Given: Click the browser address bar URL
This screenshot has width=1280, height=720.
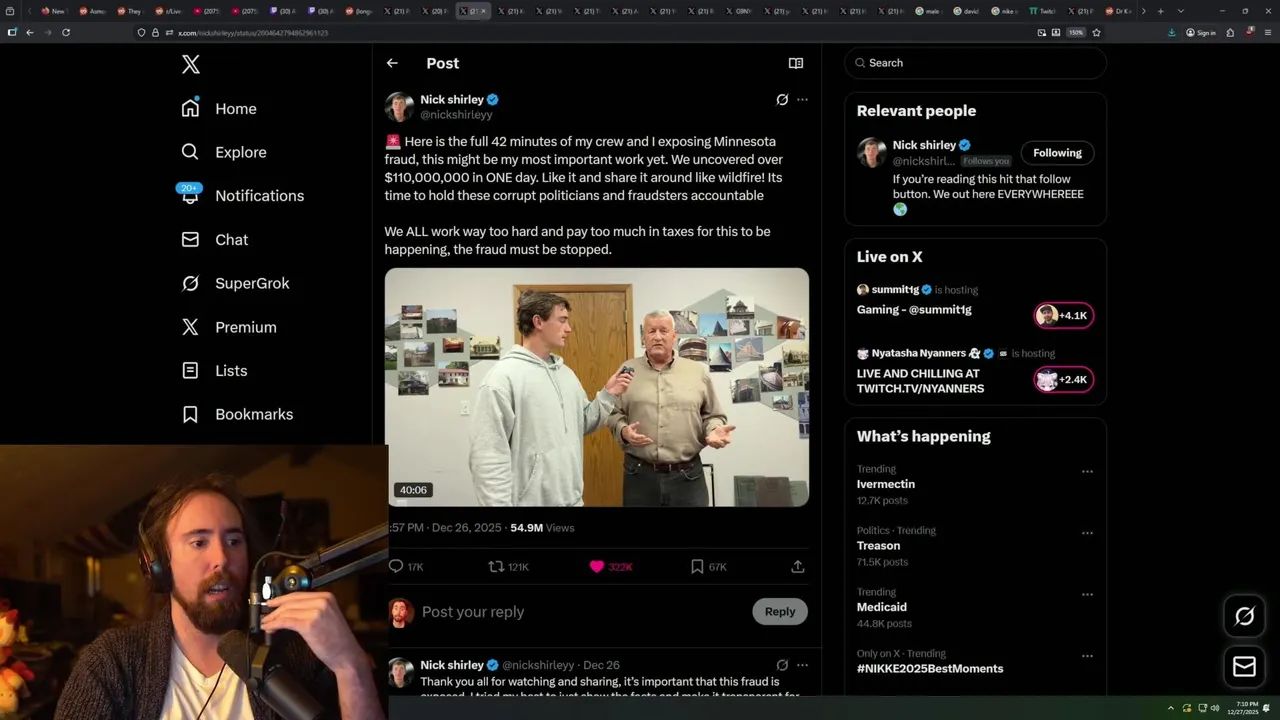Looking at the screenshot, I should click(x=253, y=33).
